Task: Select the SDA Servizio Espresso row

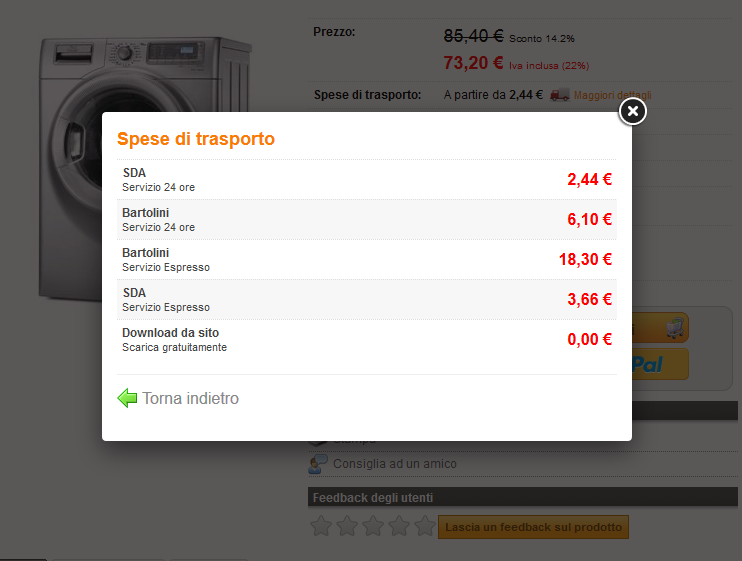Action: [367, 299]
